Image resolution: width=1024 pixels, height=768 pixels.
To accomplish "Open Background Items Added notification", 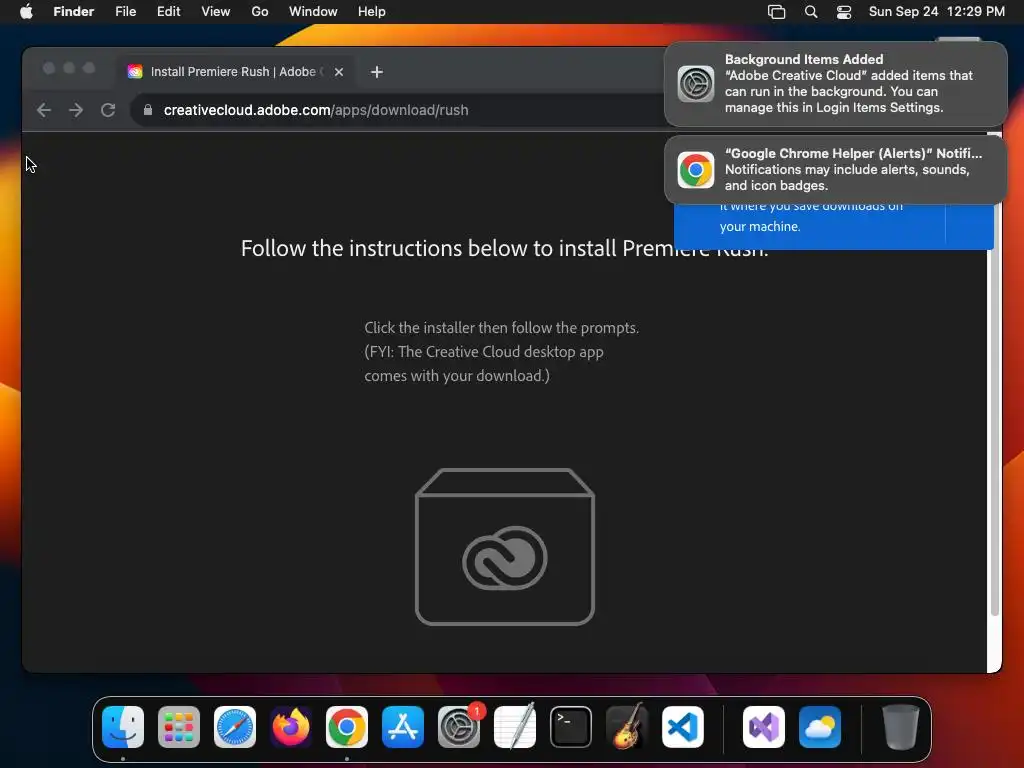I will [835, 84].
